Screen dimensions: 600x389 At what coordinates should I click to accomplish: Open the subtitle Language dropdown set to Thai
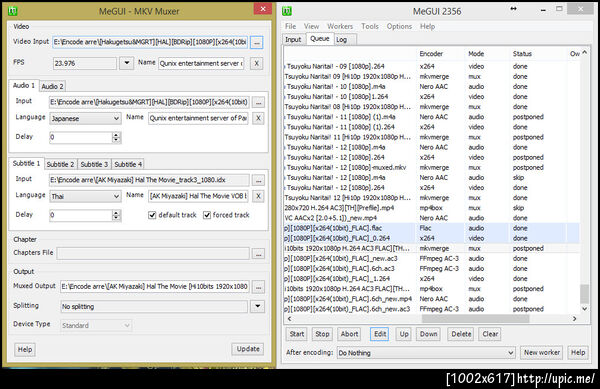tap(85, 197)
